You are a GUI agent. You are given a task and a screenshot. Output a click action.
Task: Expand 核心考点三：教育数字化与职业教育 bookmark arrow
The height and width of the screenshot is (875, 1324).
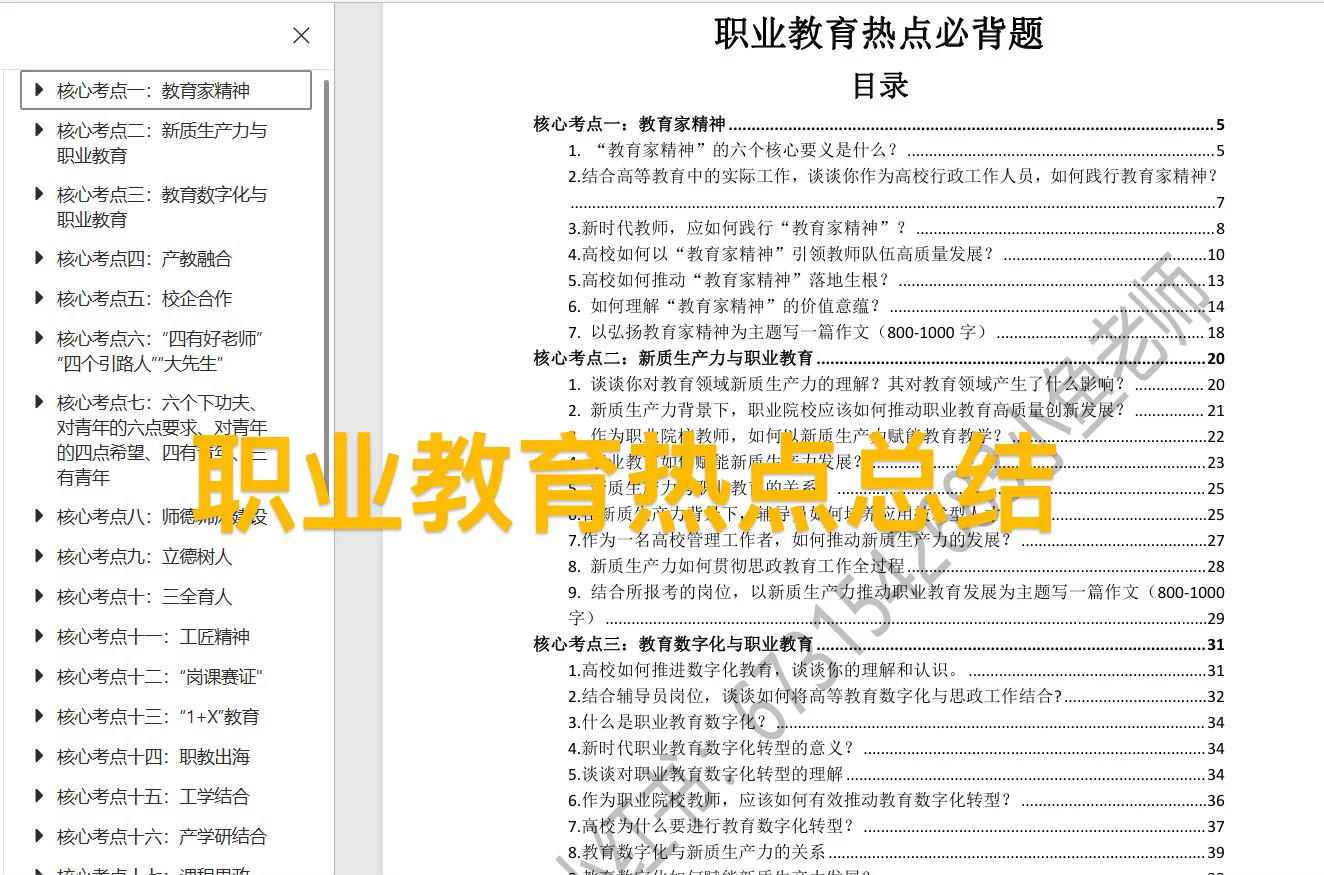point(39,194)
